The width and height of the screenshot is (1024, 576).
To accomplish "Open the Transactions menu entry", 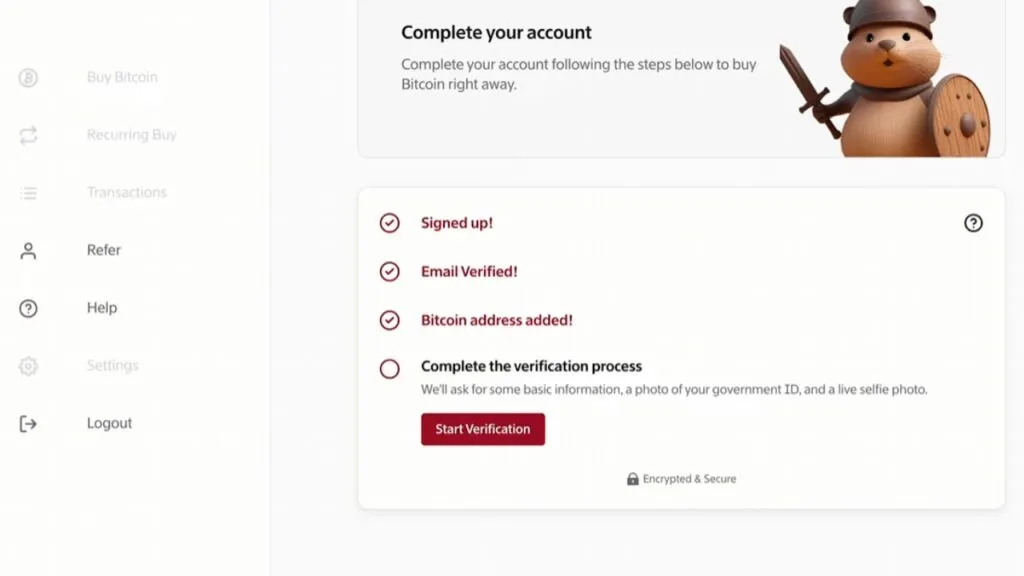I will (127, 193).
